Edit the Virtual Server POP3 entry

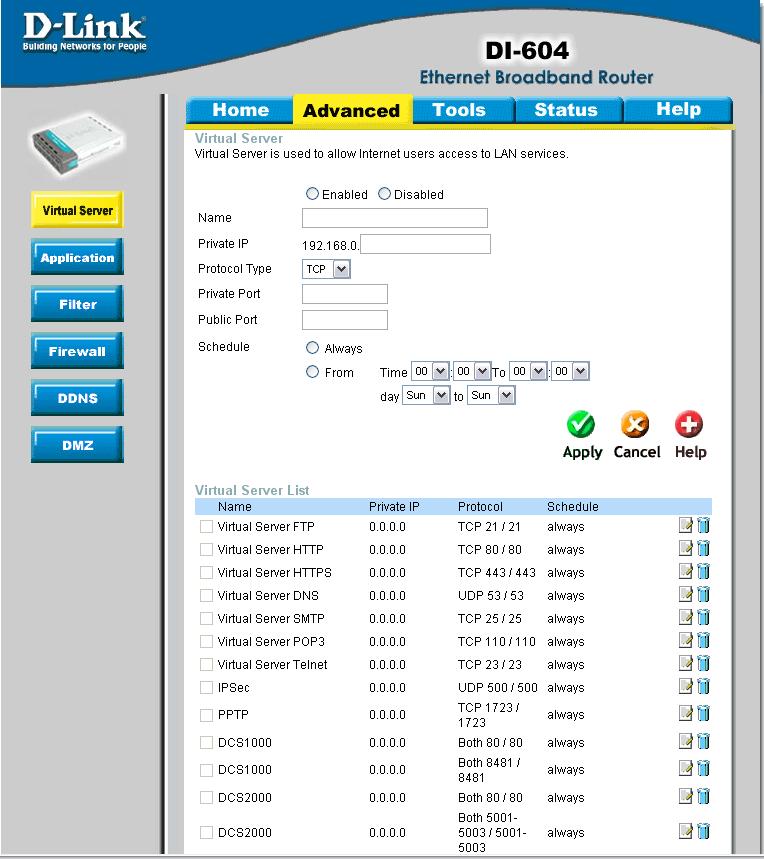pyautogui.click(x=686, y=640)
